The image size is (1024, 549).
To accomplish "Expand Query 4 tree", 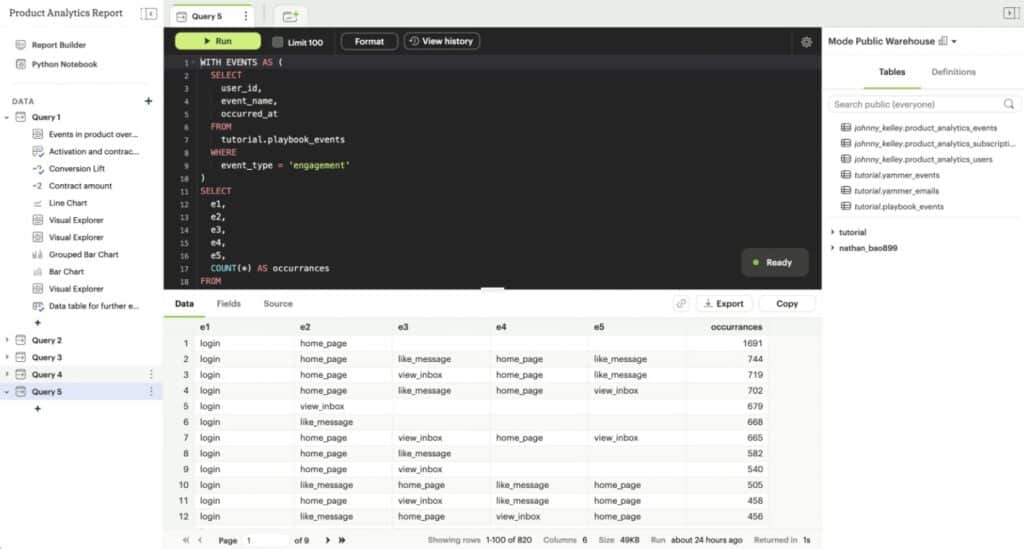I will click(7, 375).
